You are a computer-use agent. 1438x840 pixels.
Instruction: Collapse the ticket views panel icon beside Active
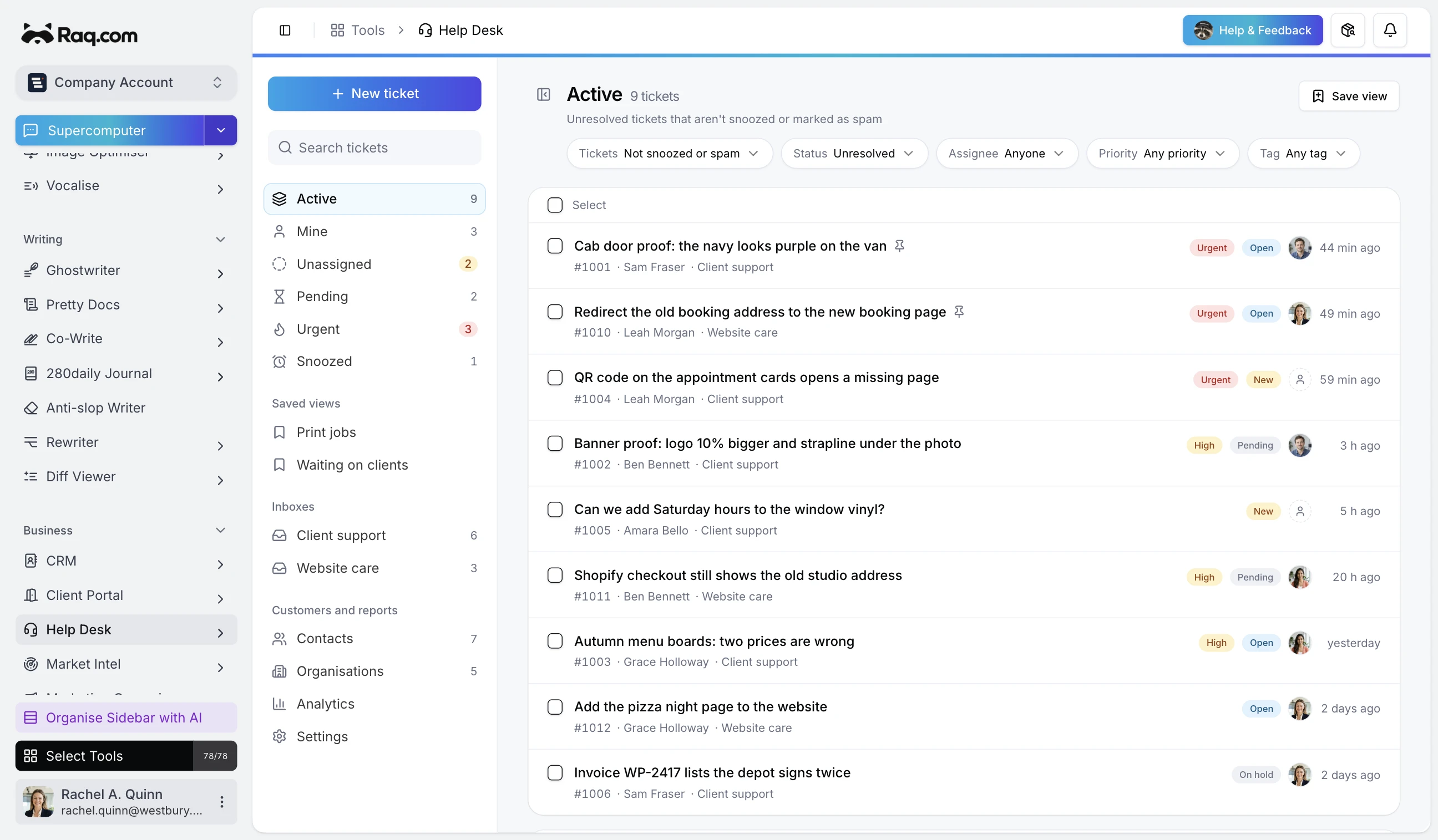click(543, 94)
